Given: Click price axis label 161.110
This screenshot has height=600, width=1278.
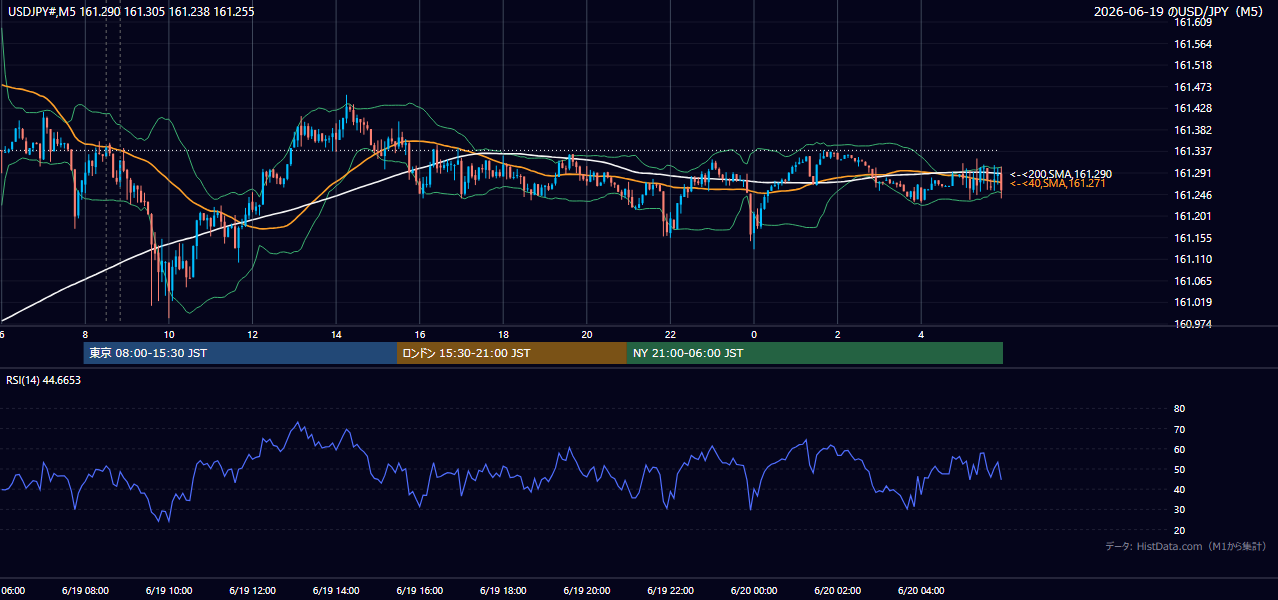Looking at the screenshot, I should coord(1192,259).
